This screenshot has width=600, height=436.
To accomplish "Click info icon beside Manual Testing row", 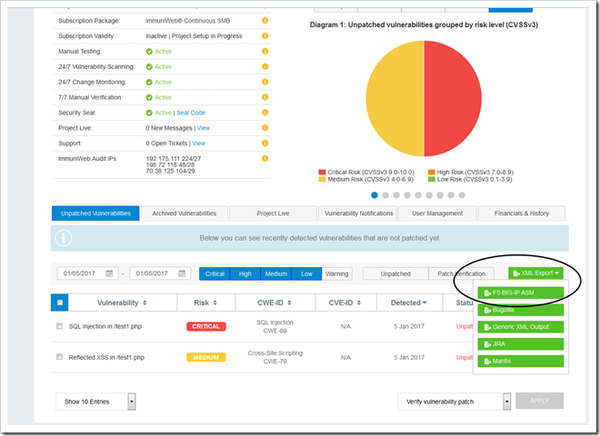I will coord(265,51).
